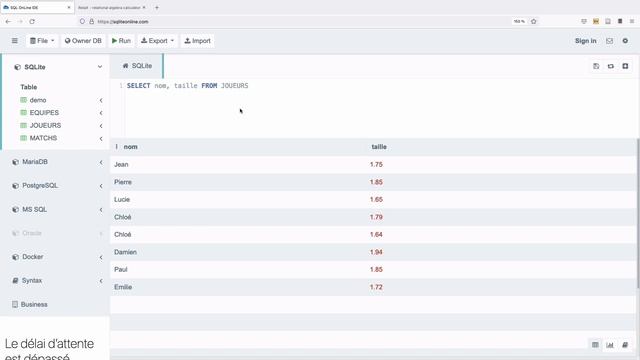Go back in browser

click(8, 21)
